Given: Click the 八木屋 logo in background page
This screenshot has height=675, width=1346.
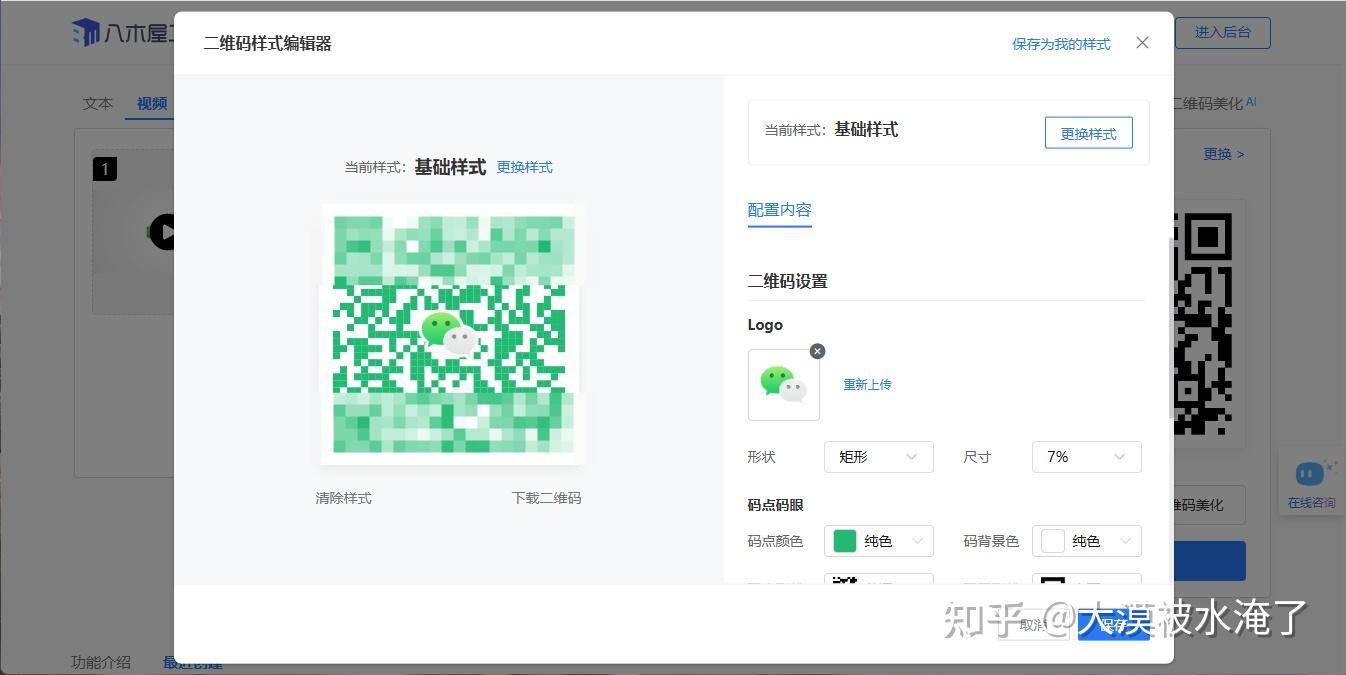Looking at the screenshot, I should pos(120,33).
